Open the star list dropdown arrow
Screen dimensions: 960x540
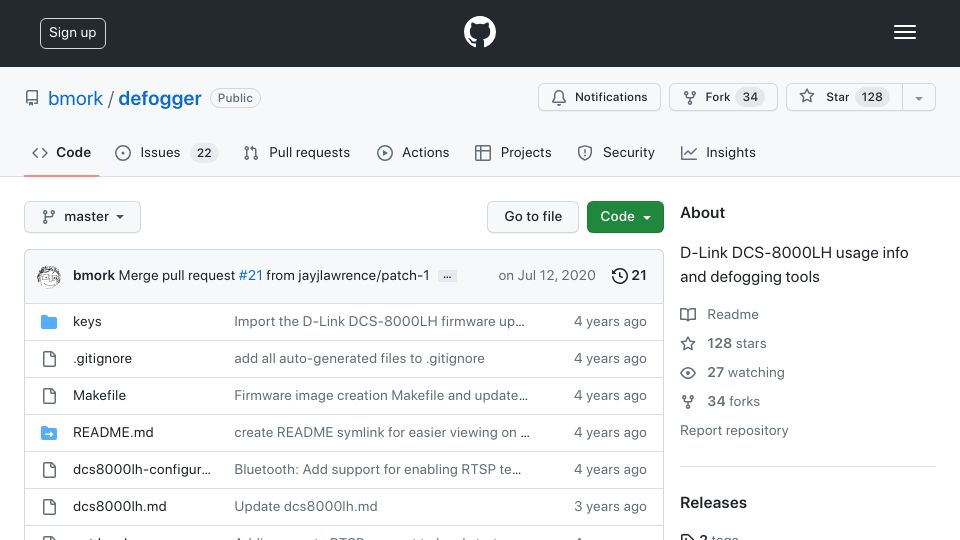click(x=918, y=97)
